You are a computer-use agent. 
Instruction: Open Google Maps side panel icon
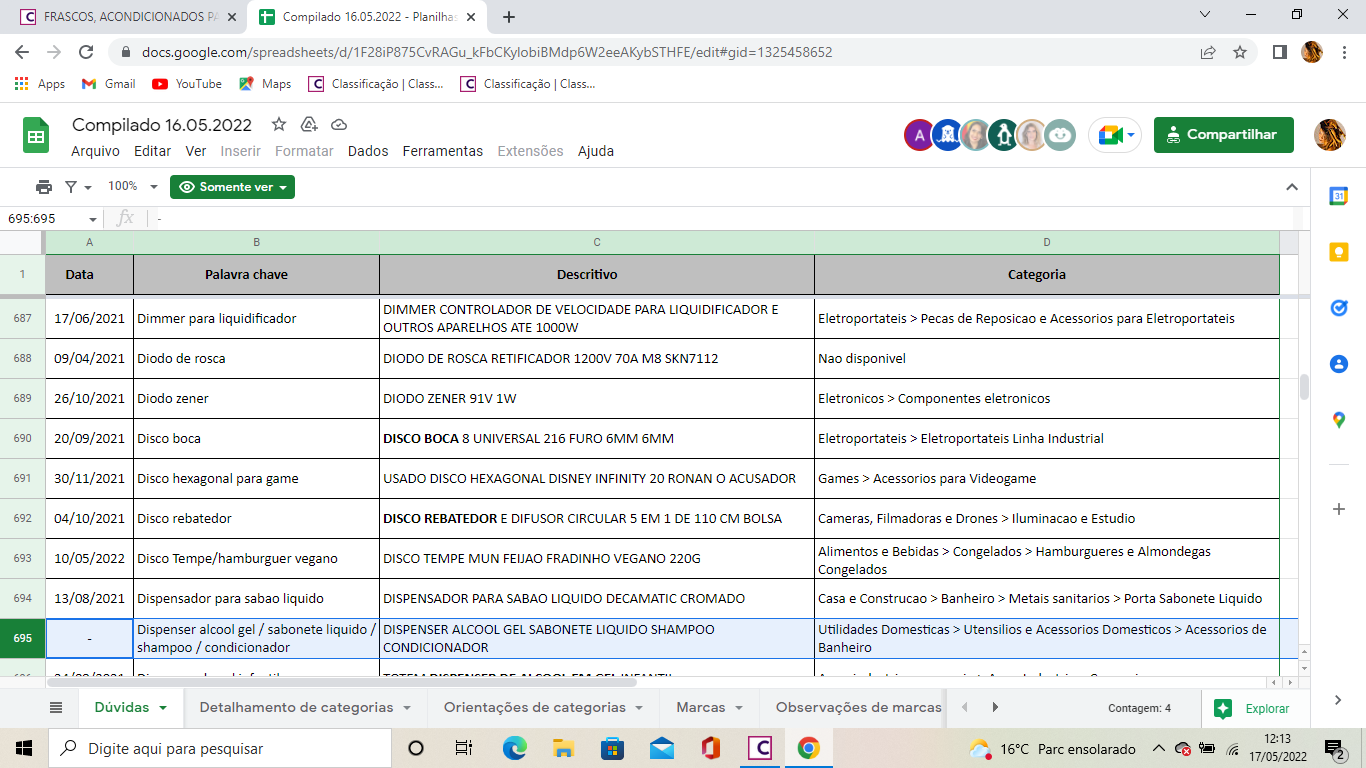(1338, 420)
